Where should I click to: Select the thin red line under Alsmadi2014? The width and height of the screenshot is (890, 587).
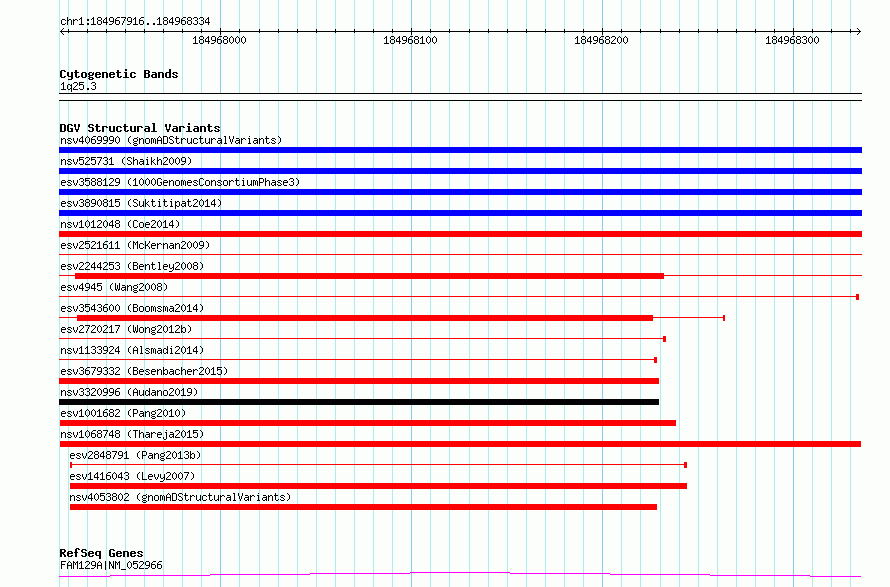(358, 360)
